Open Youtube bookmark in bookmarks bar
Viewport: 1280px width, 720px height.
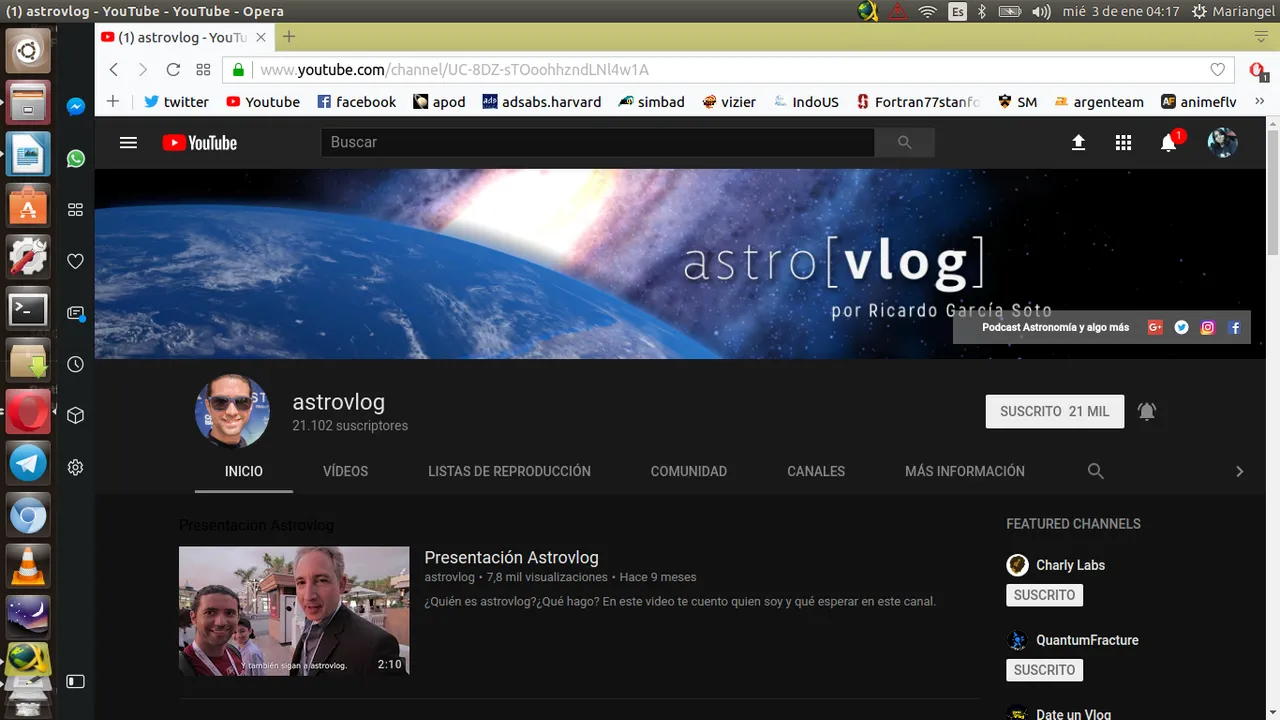click(263, 101)
